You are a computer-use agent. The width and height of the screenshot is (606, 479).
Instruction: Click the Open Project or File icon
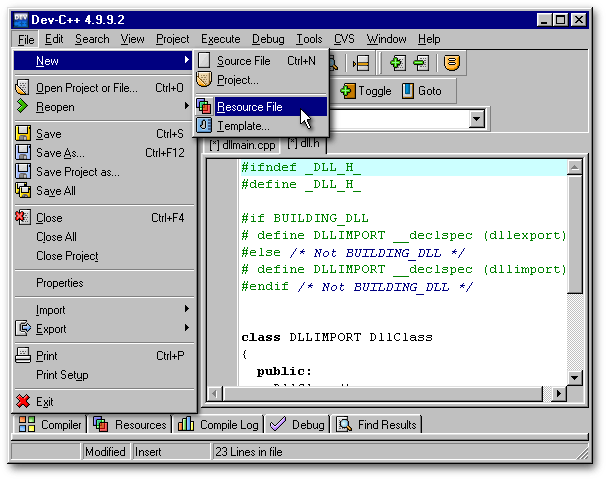[x=23, y=88]
